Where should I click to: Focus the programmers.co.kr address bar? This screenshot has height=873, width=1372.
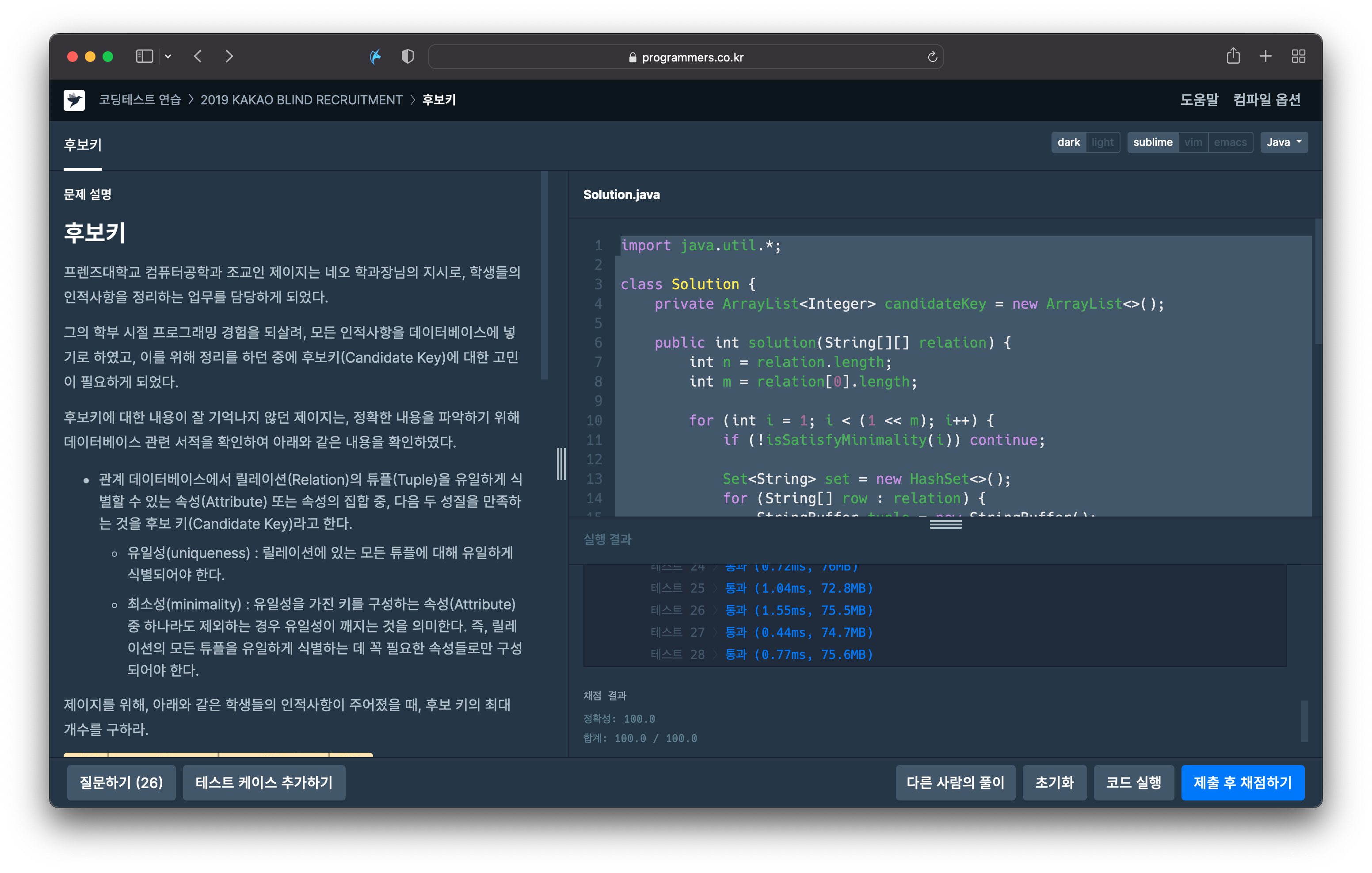pyautogui.click(x=686, y=57)
